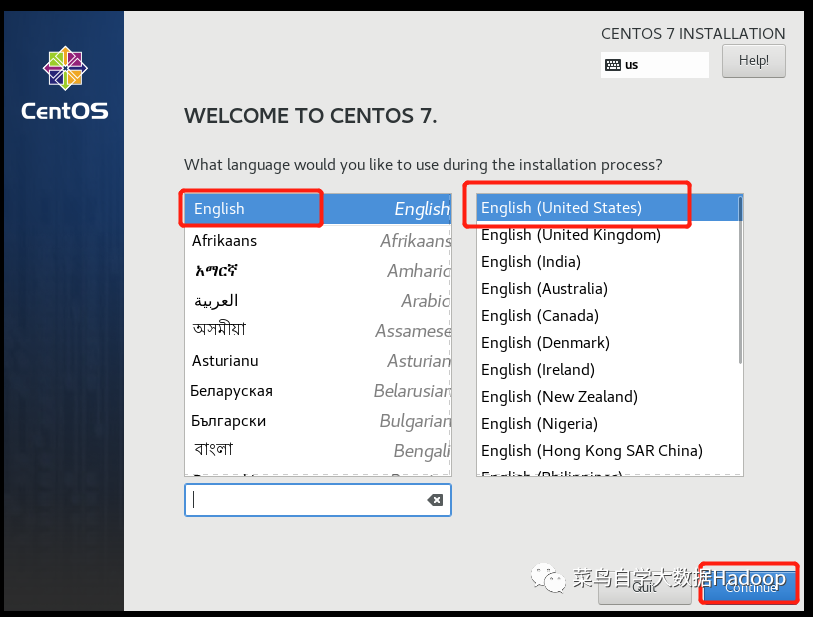The width and height of the screenshot is (813, 617).
Task: Choose English (United Kingdom) locale
Action: tap(607, 235)
